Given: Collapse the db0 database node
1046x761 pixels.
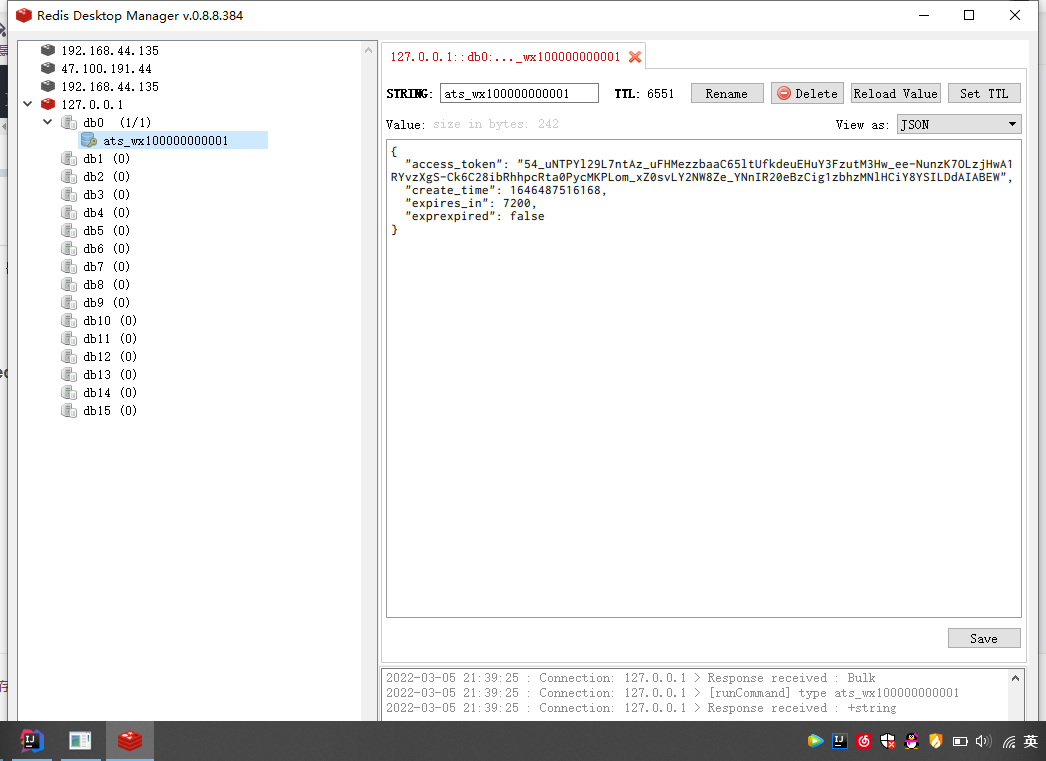Looking at the screenshot, I should point(47,122).
